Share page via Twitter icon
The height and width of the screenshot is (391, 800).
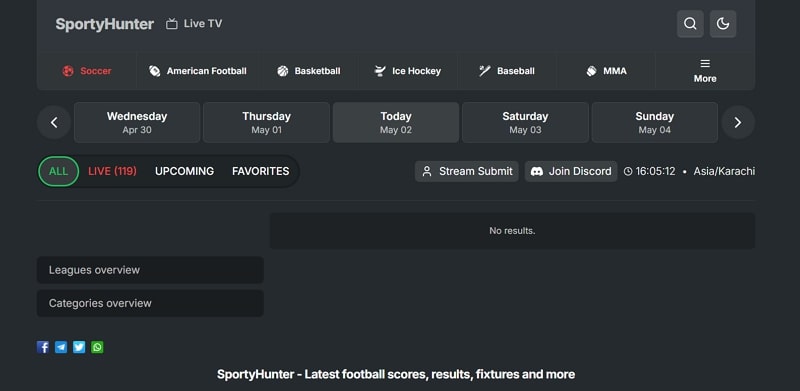coord(79,347)
